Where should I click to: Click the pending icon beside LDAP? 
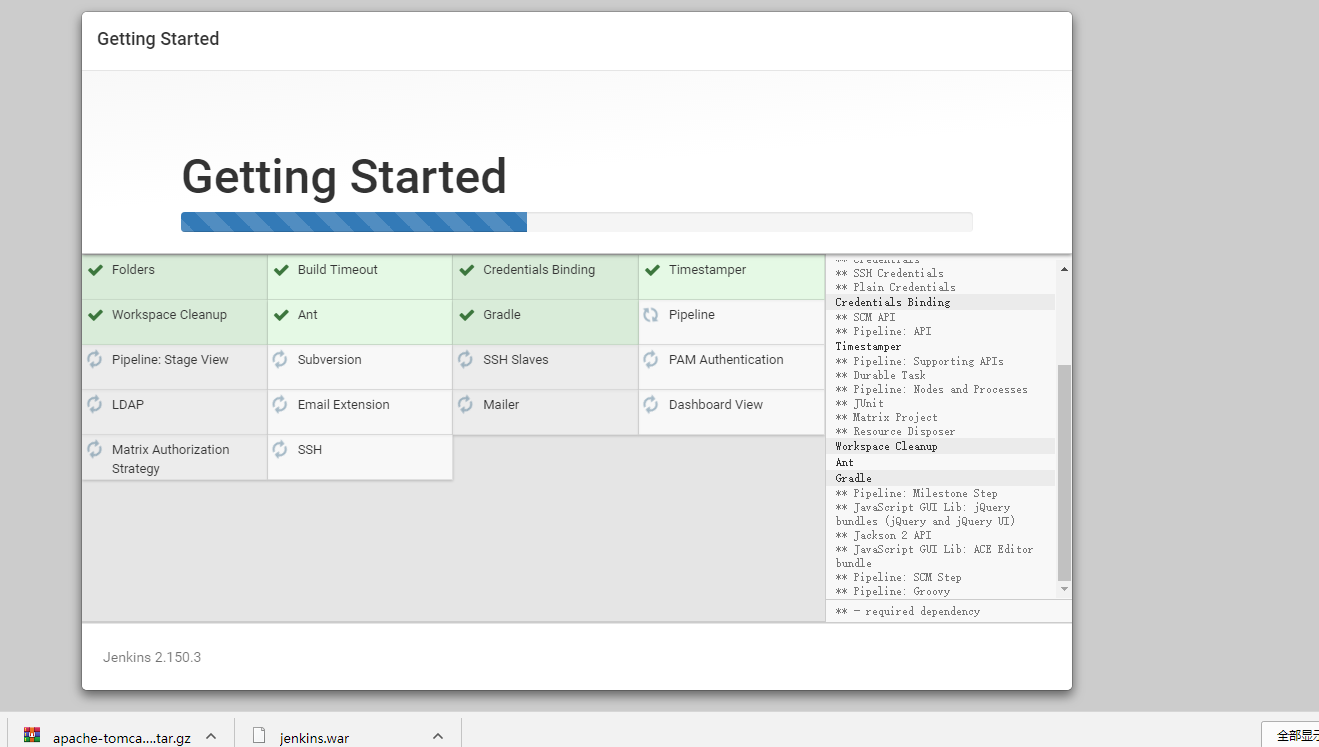(94, 404)
